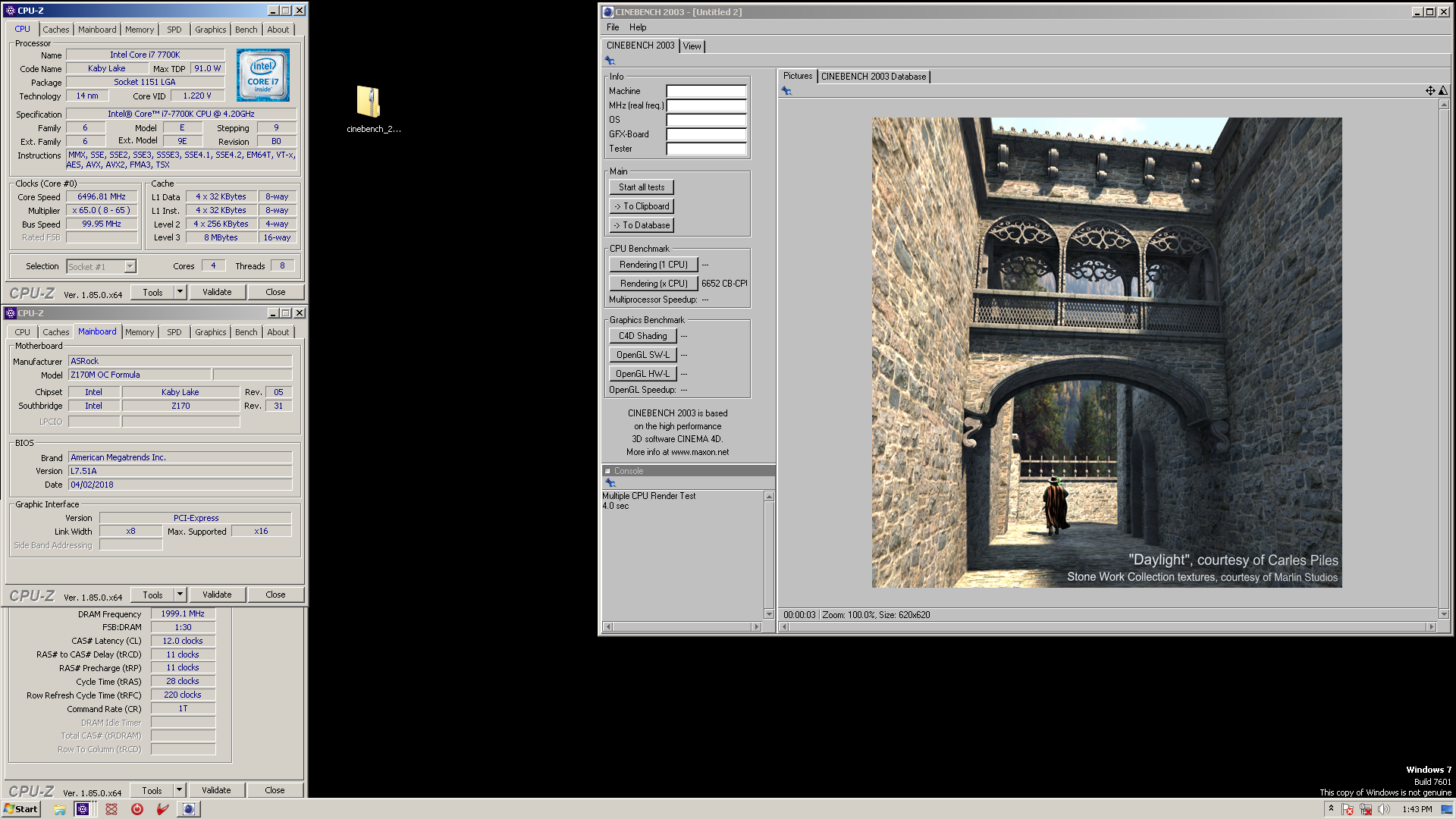Screen dimensions: 1456x819
Task: Click the red power button taskbar icon
Action: click(137, 809)
